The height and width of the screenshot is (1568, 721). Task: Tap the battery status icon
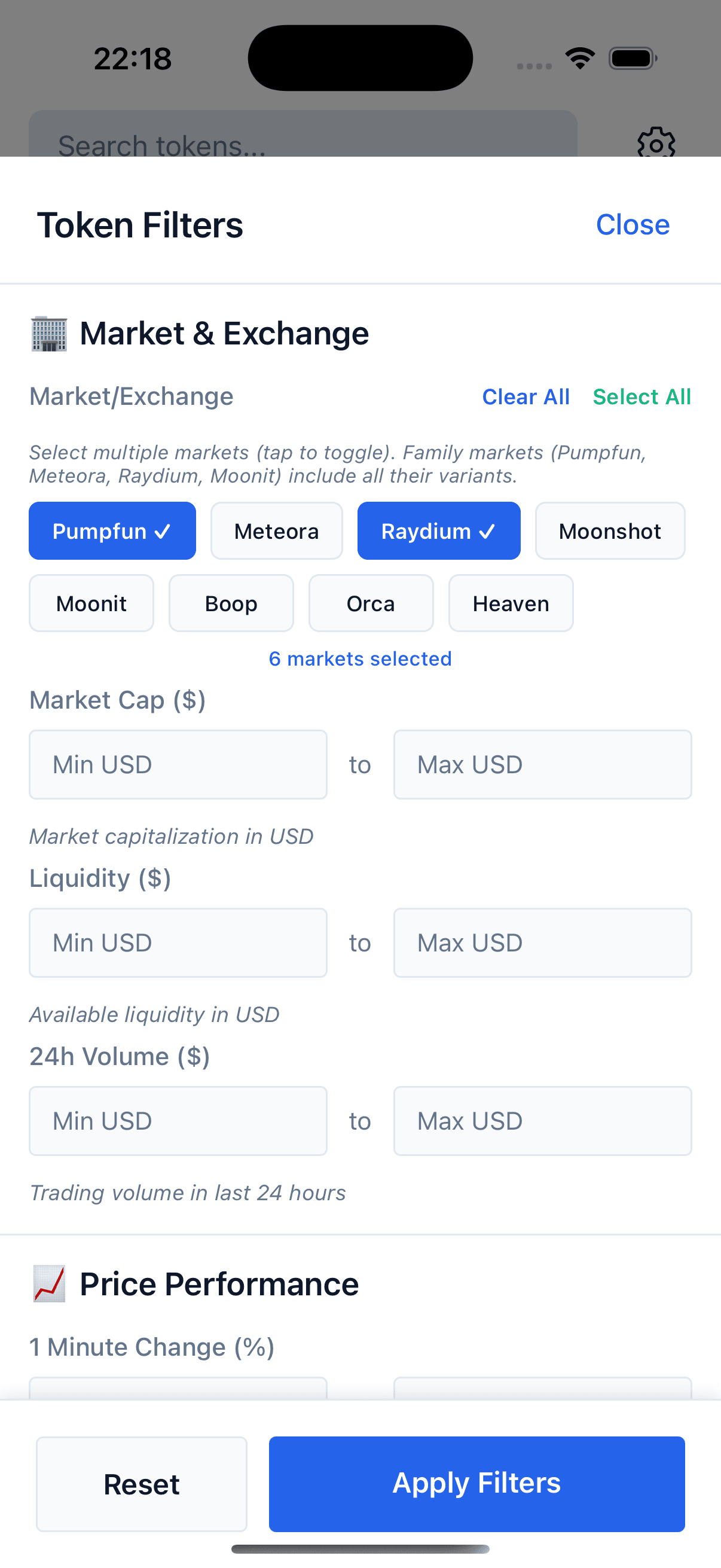633,59
